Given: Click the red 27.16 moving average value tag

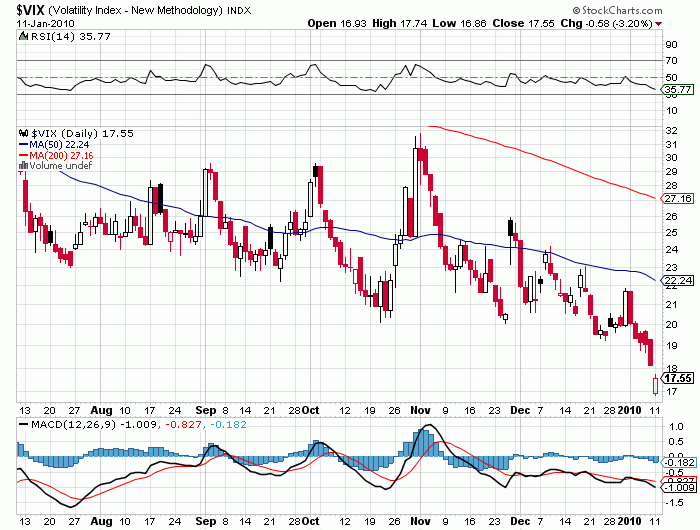Looking at the screenshot, I should pos(678,199).
